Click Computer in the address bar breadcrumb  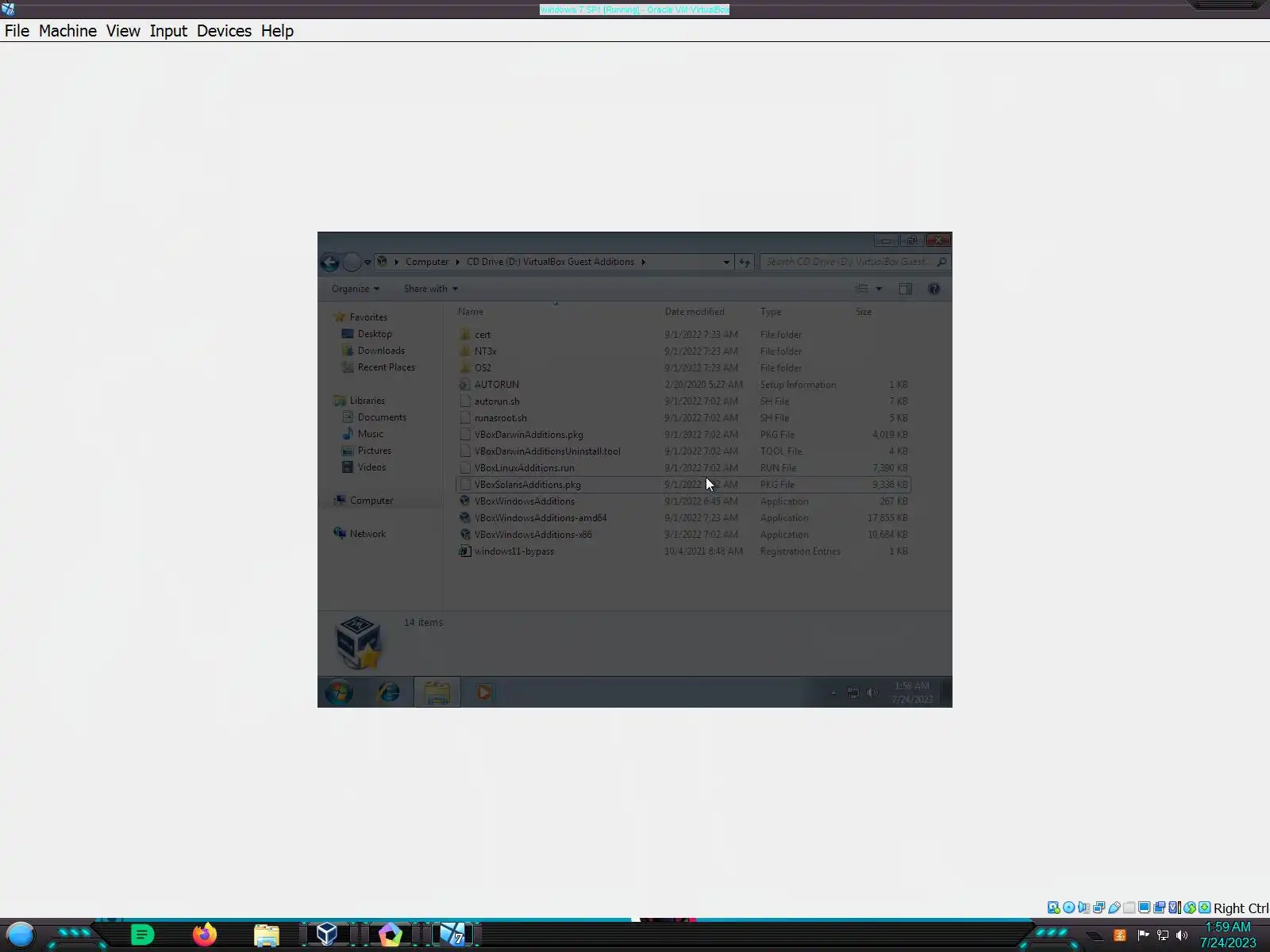coord(427,262)
